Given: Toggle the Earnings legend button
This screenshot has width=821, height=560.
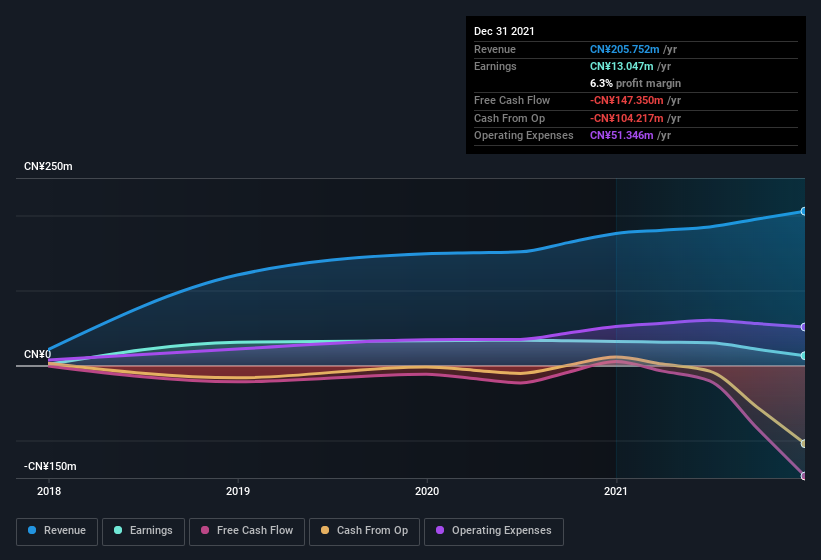Looking at the screenshot, I should point(143,531).
